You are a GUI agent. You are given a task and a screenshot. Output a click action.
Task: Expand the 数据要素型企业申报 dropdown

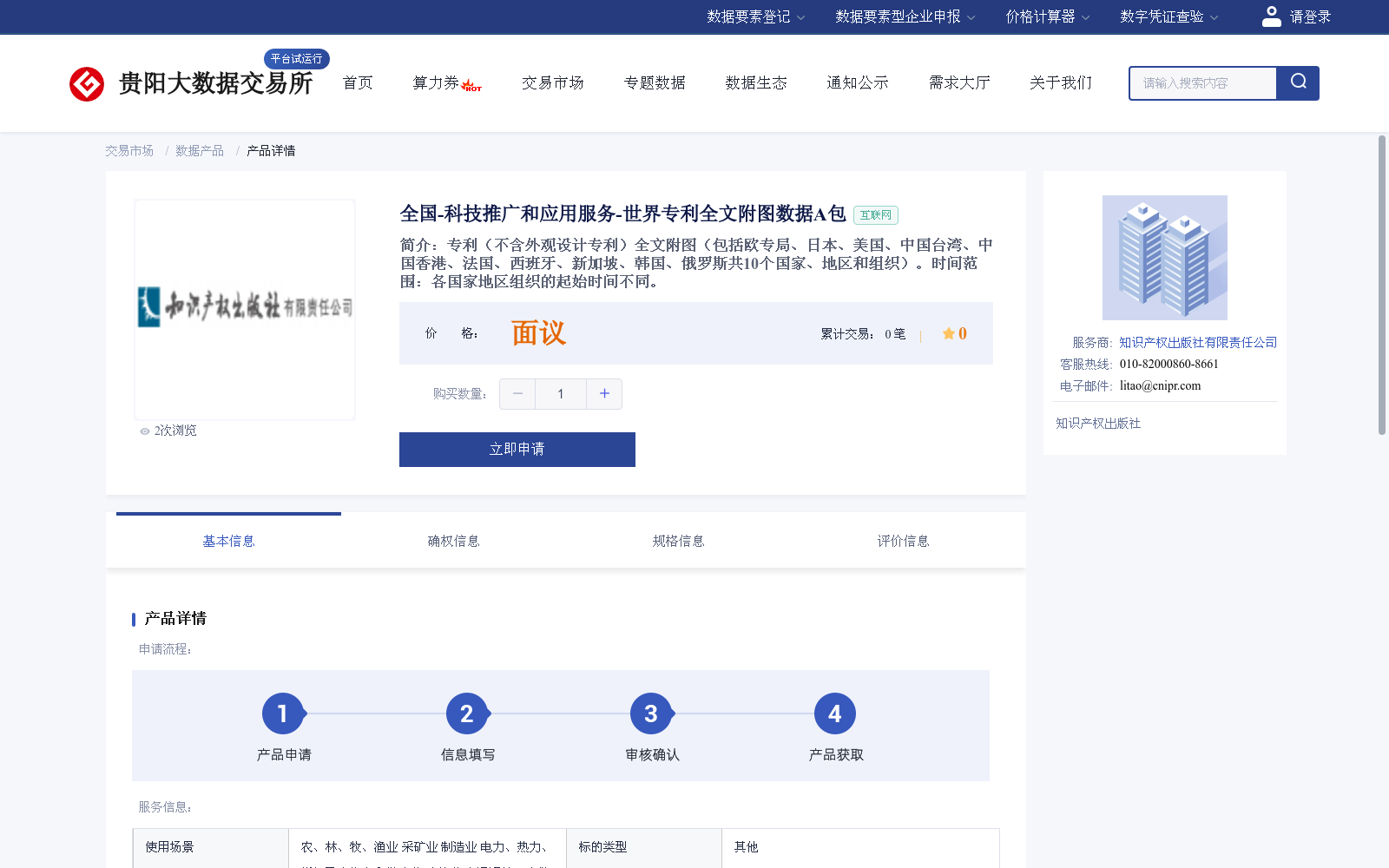tap(905, 16)
